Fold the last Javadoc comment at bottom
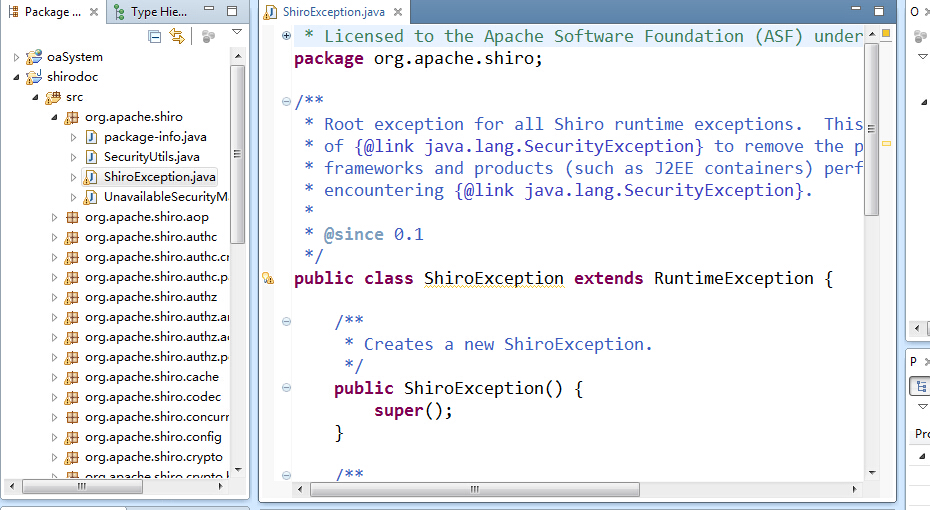 (286, 475)
